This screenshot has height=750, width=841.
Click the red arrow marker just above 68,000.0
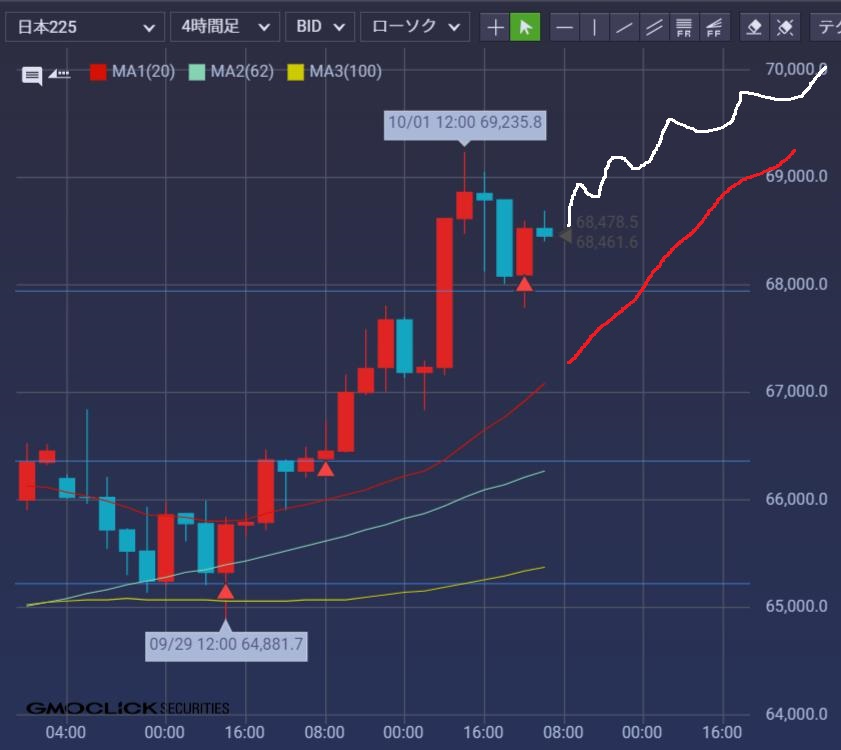(525, 284)
